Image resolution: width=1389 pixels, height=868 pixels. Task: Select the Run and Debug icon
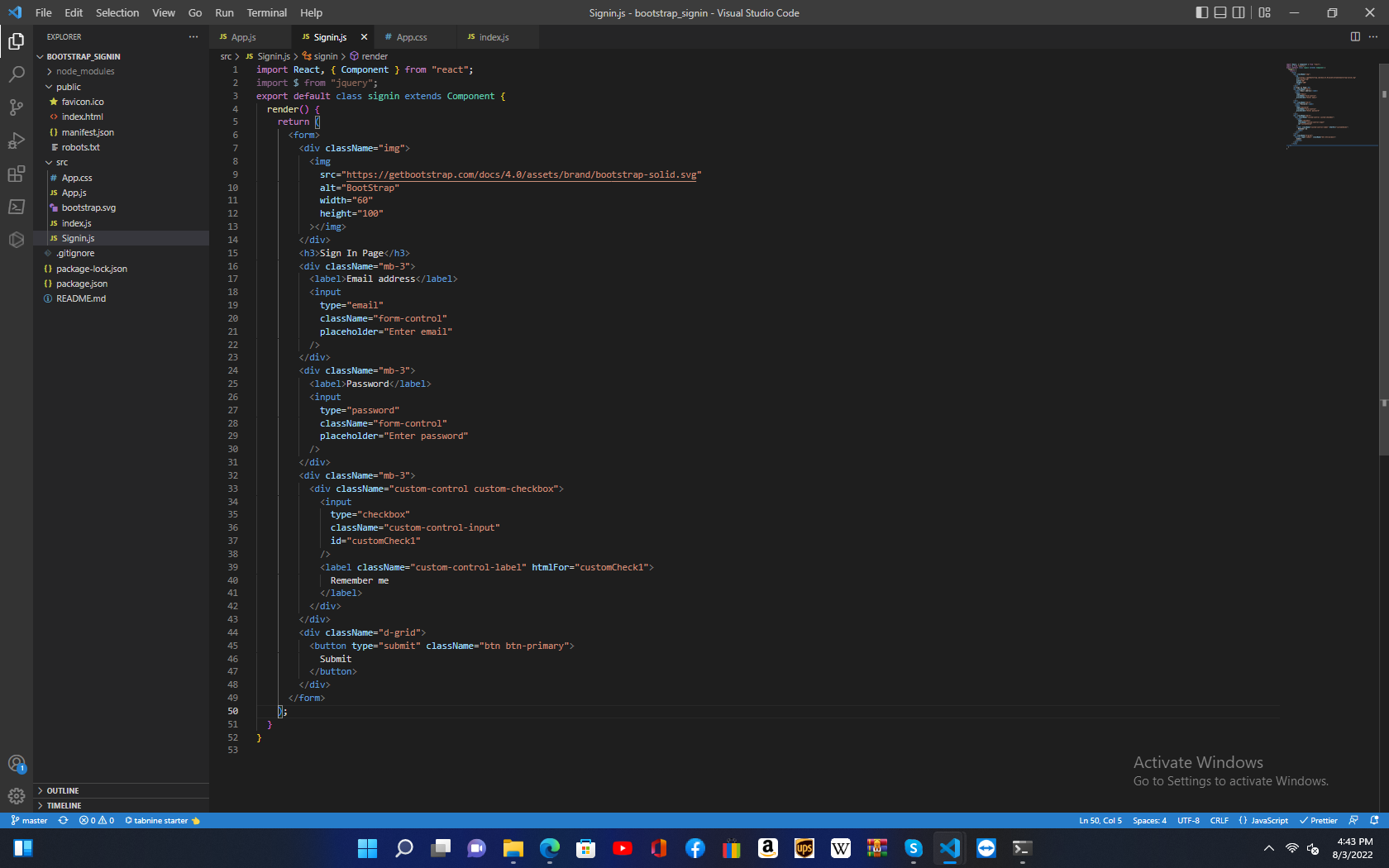pyautogui.click(x=16, y=141)
